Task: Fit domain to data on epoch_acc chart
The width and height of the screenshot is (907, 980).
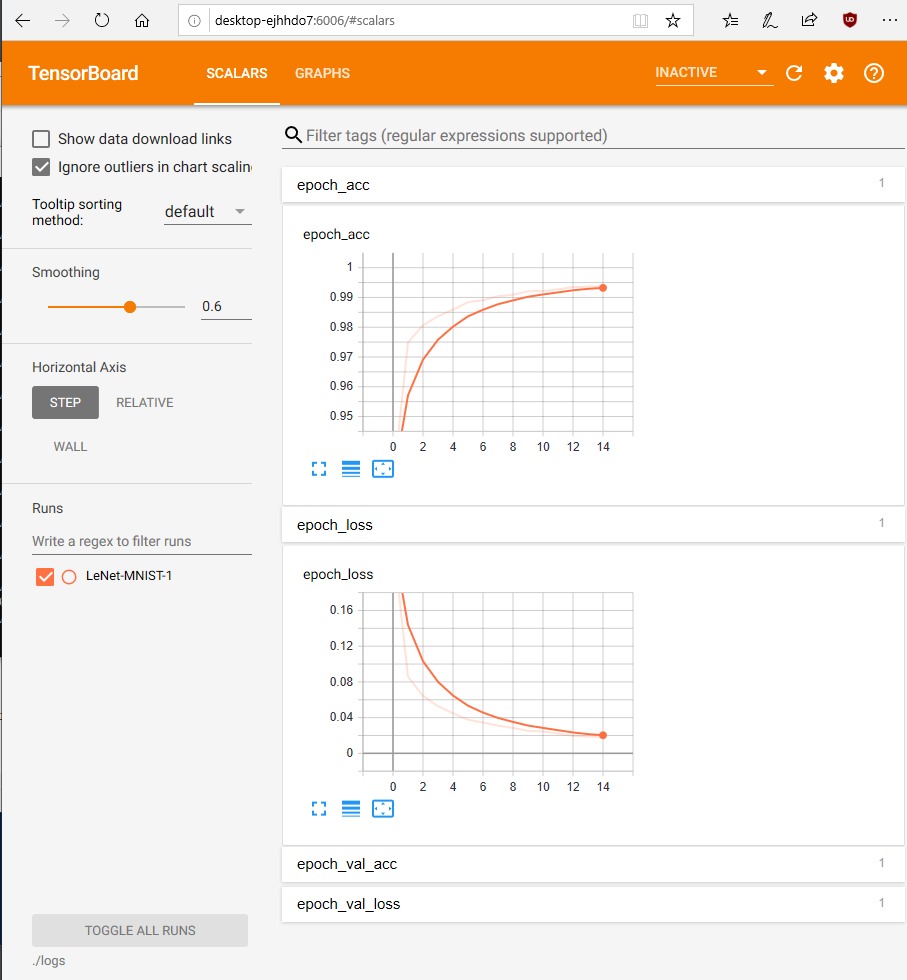Action: pos(383,469)
